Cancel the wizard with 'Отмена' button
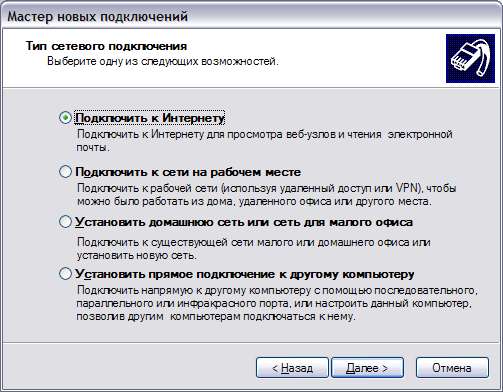Image resolution: width=503 pixels, height=392 pixels. (452, 368)
